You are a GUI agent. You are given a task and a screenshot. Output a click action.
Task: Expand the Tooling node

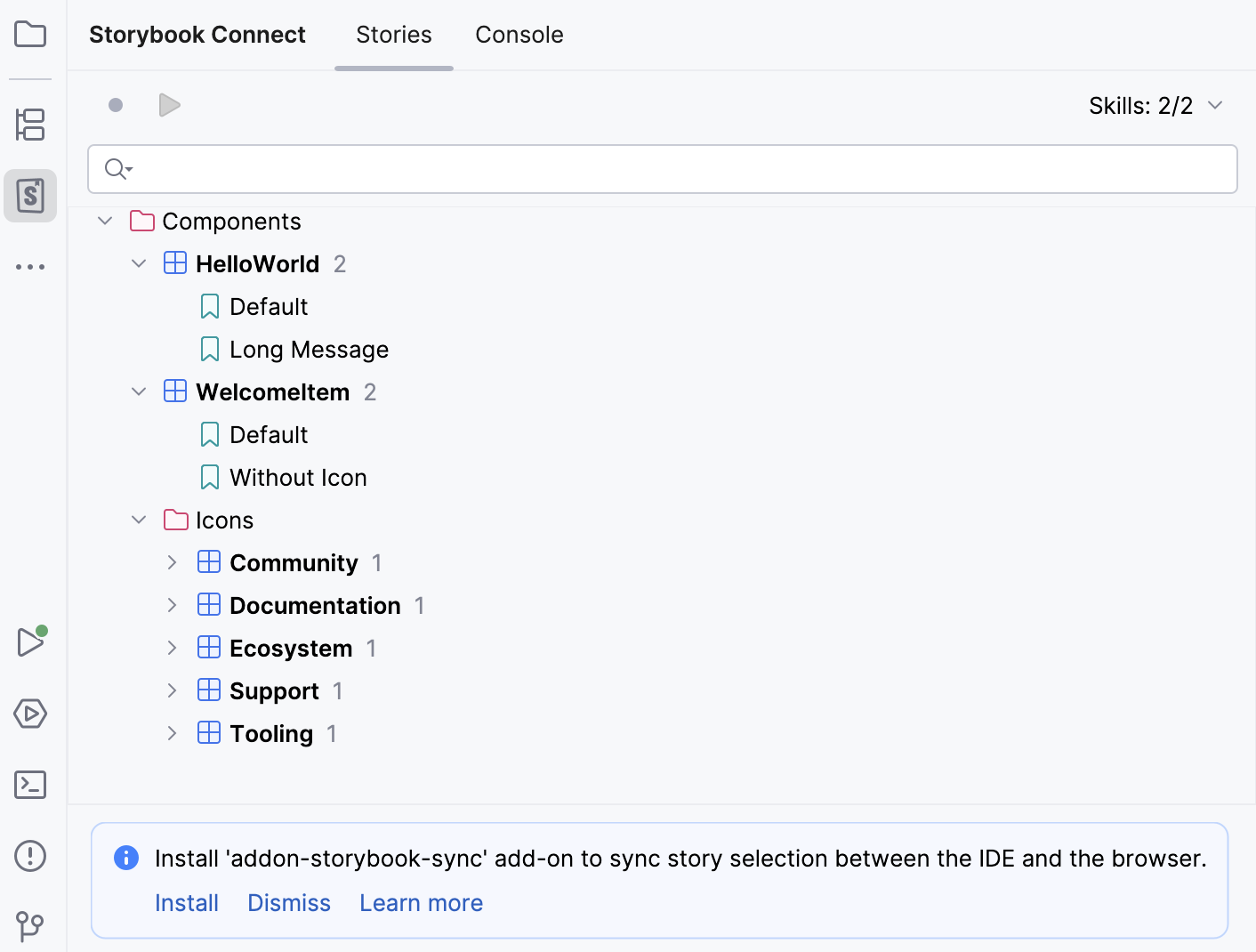coord(173,733)
